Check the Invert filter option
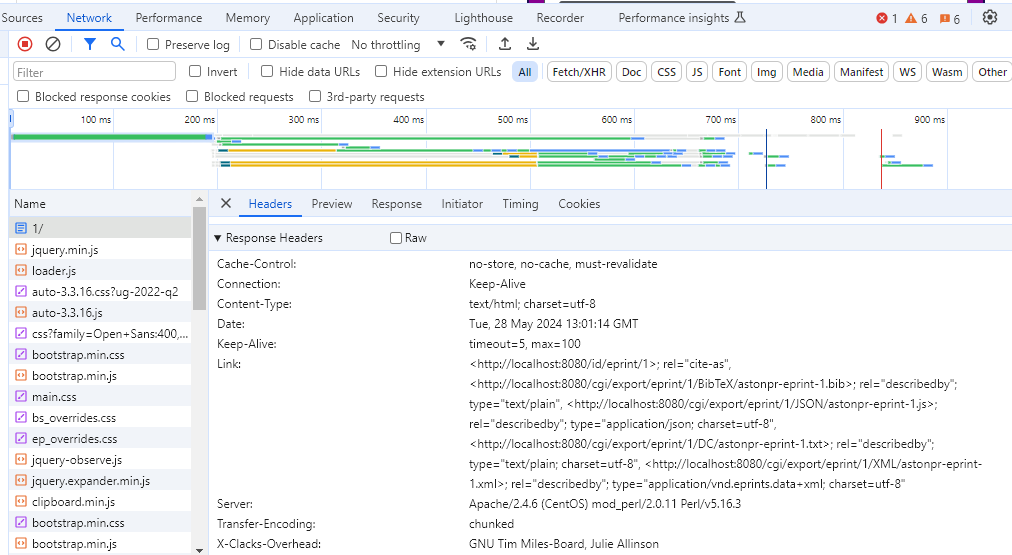 click(195, 71)
